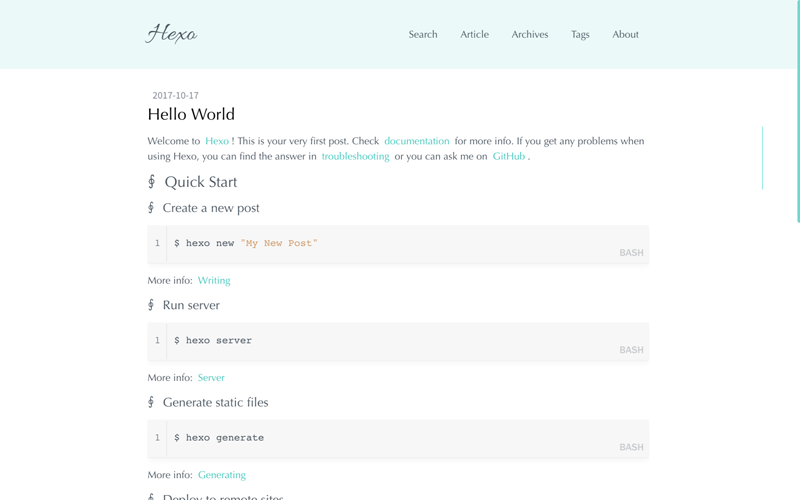Screen dimensions: 800x500
Task: Click anchor icon beside Create a new post
Action: tap(151, 208)
